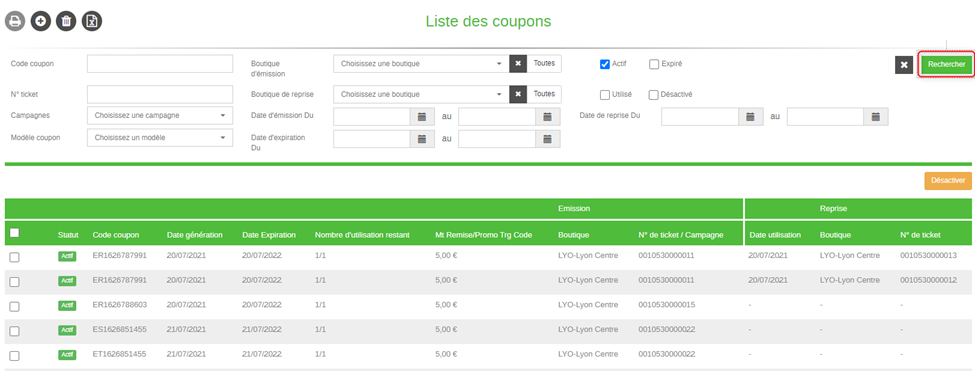The image size is (975, 371).
Task: Enable the Désactivé filter checkbox
Action: point(654,95)
